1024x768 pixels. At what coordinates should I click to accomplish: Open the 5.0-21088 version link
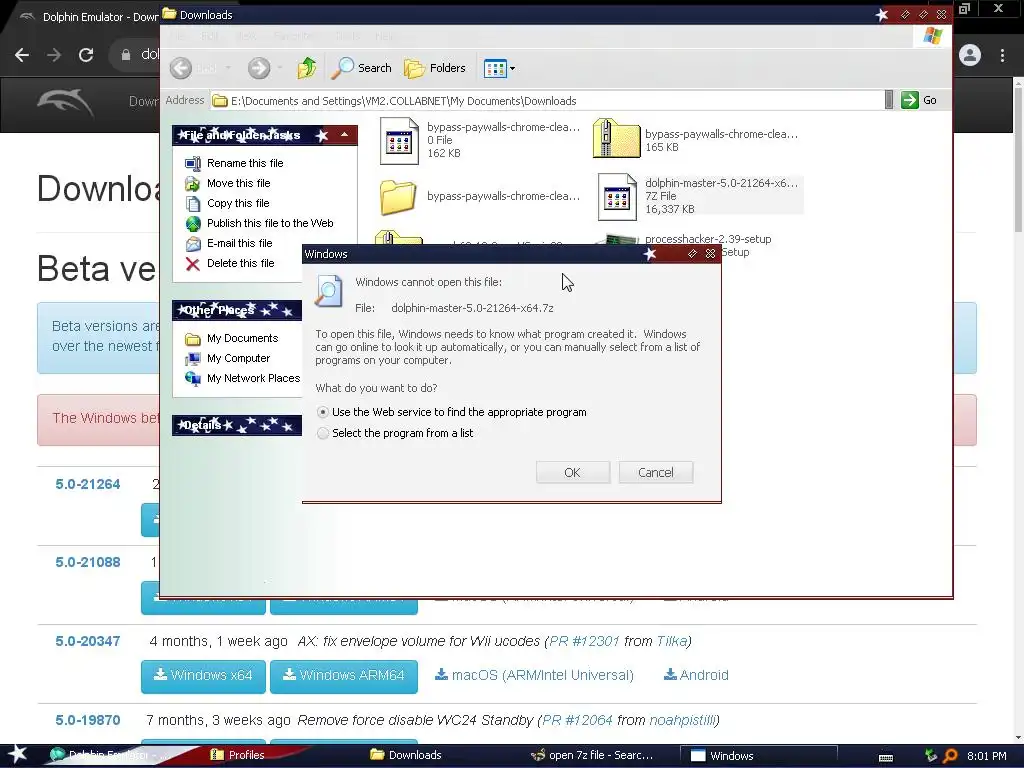tap(88, 562)
